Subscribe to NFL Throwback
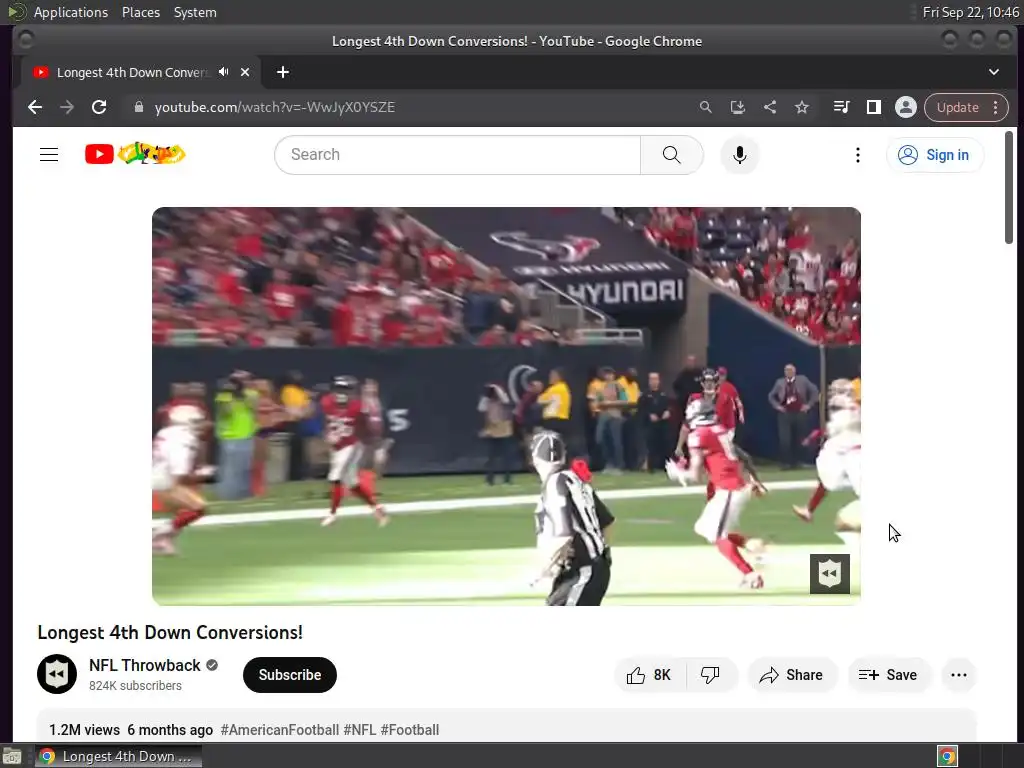Image resolution: width=1024 pixels, height=768 pixels. (289, 675)
